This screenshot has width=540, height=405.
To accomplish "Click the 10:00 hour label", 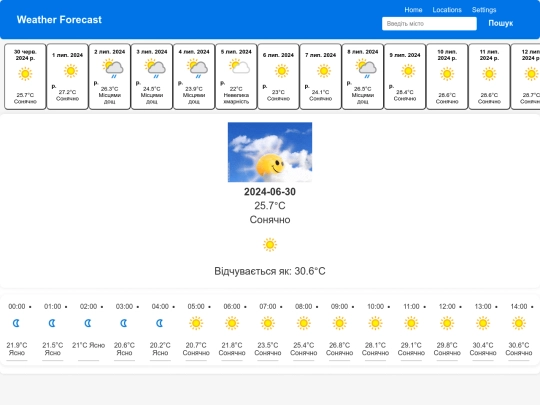I will coord(375,306).
